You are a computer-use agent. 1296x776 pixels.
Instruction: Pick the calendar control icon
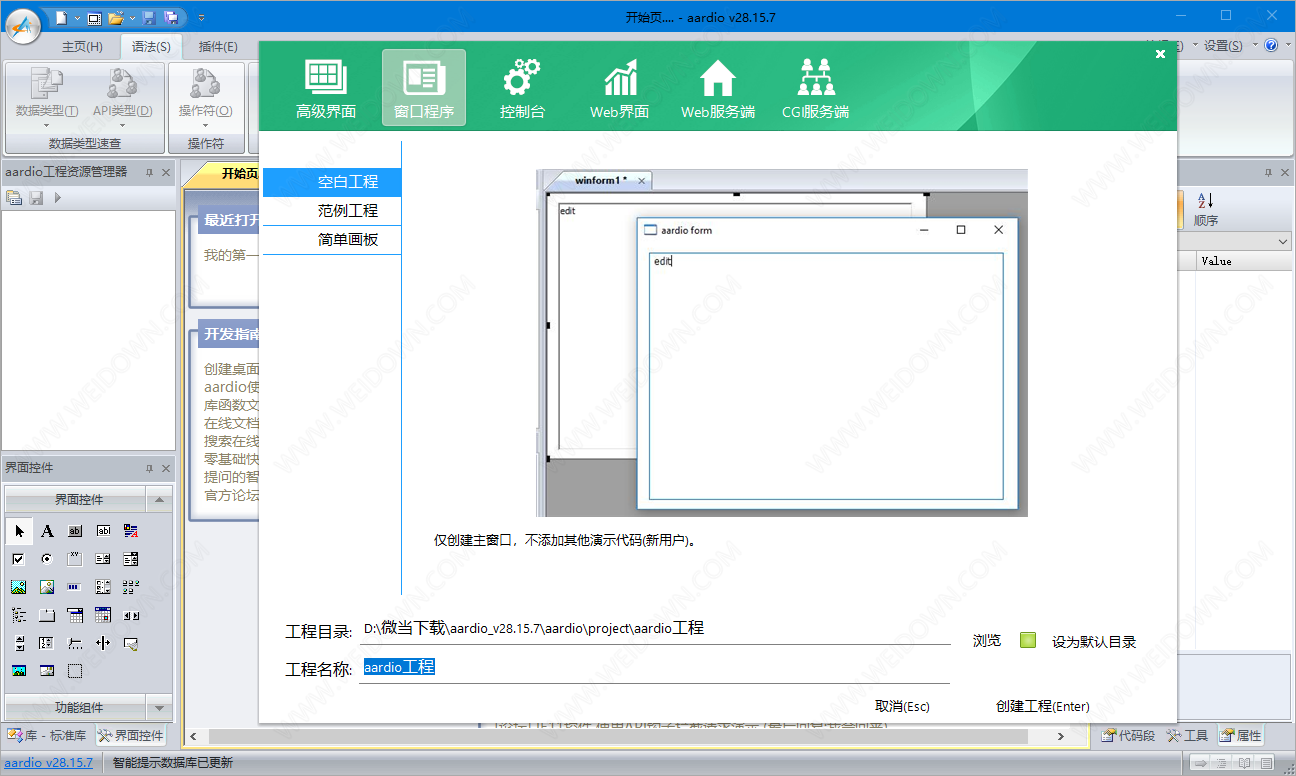tap(103, 615)
